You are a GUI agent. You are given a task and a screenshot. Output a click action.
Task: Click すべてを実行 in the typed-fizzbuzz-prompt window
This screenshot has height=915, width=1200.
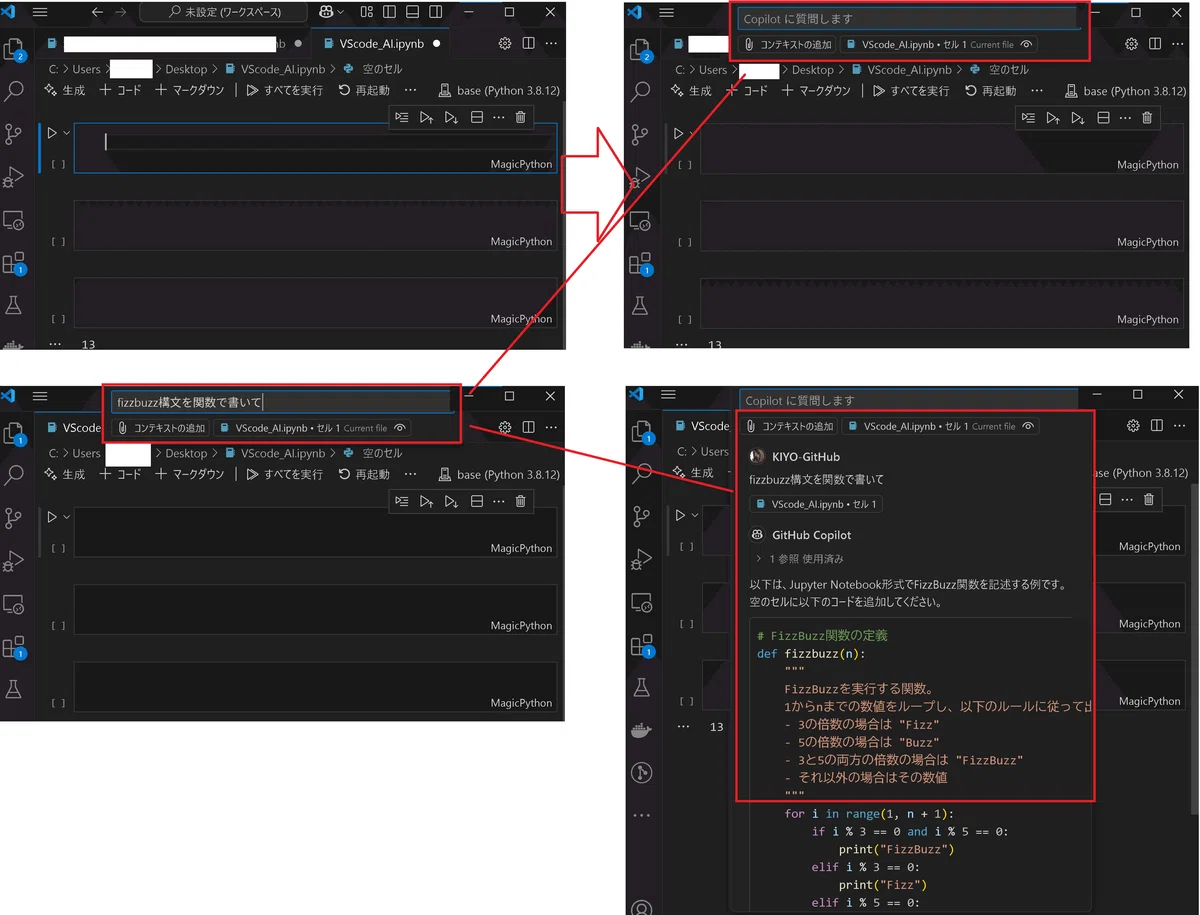coord(285,475)
